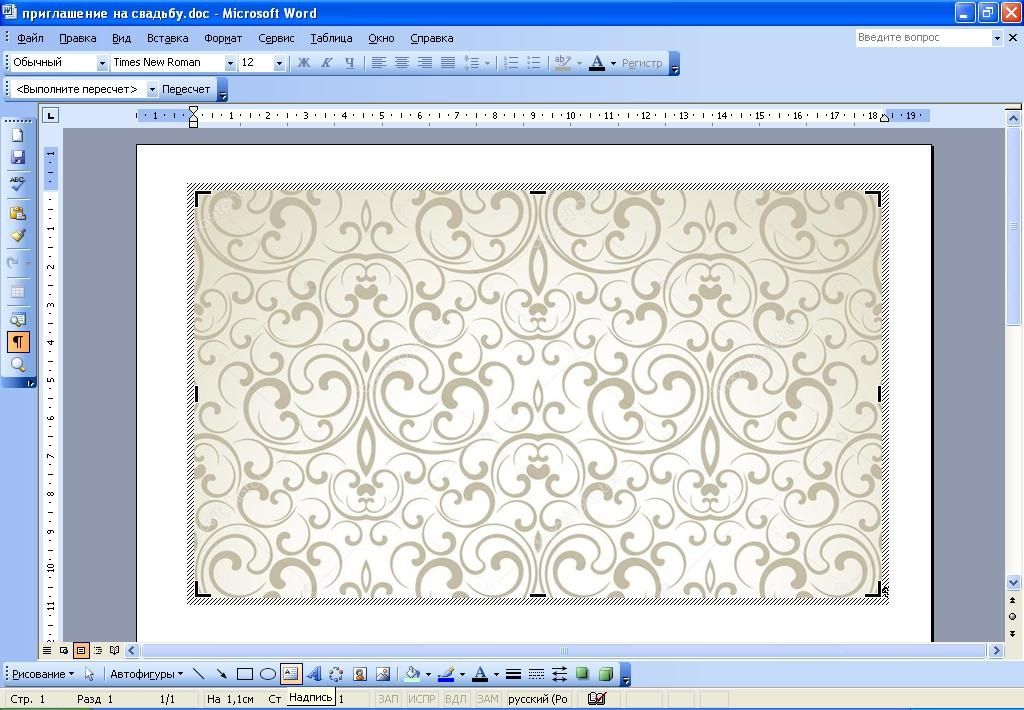Viewport: 1024px width, 710px height.
Task: Toggle the paragraph marks (¶) button
Action: [x=17, y=342]
